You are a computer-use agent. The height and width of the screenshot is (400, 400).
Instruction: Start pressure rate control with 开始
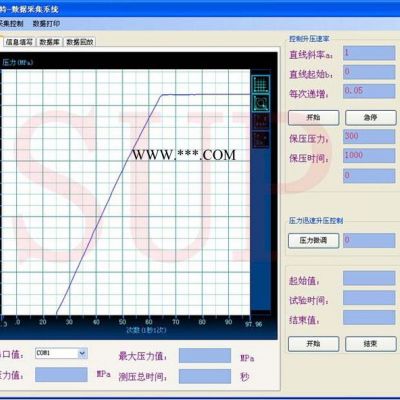point(313,117)
